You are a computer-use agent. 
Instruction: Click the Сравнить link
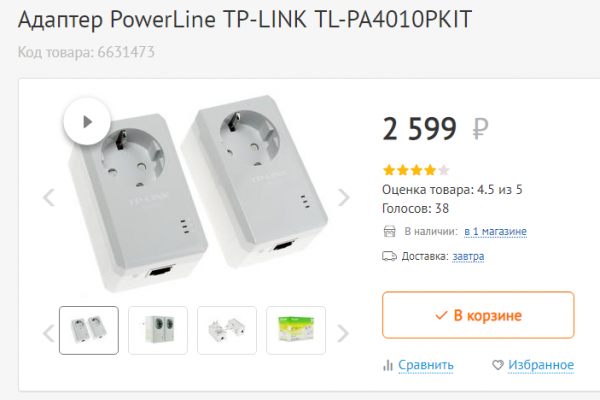pos(426,365)
